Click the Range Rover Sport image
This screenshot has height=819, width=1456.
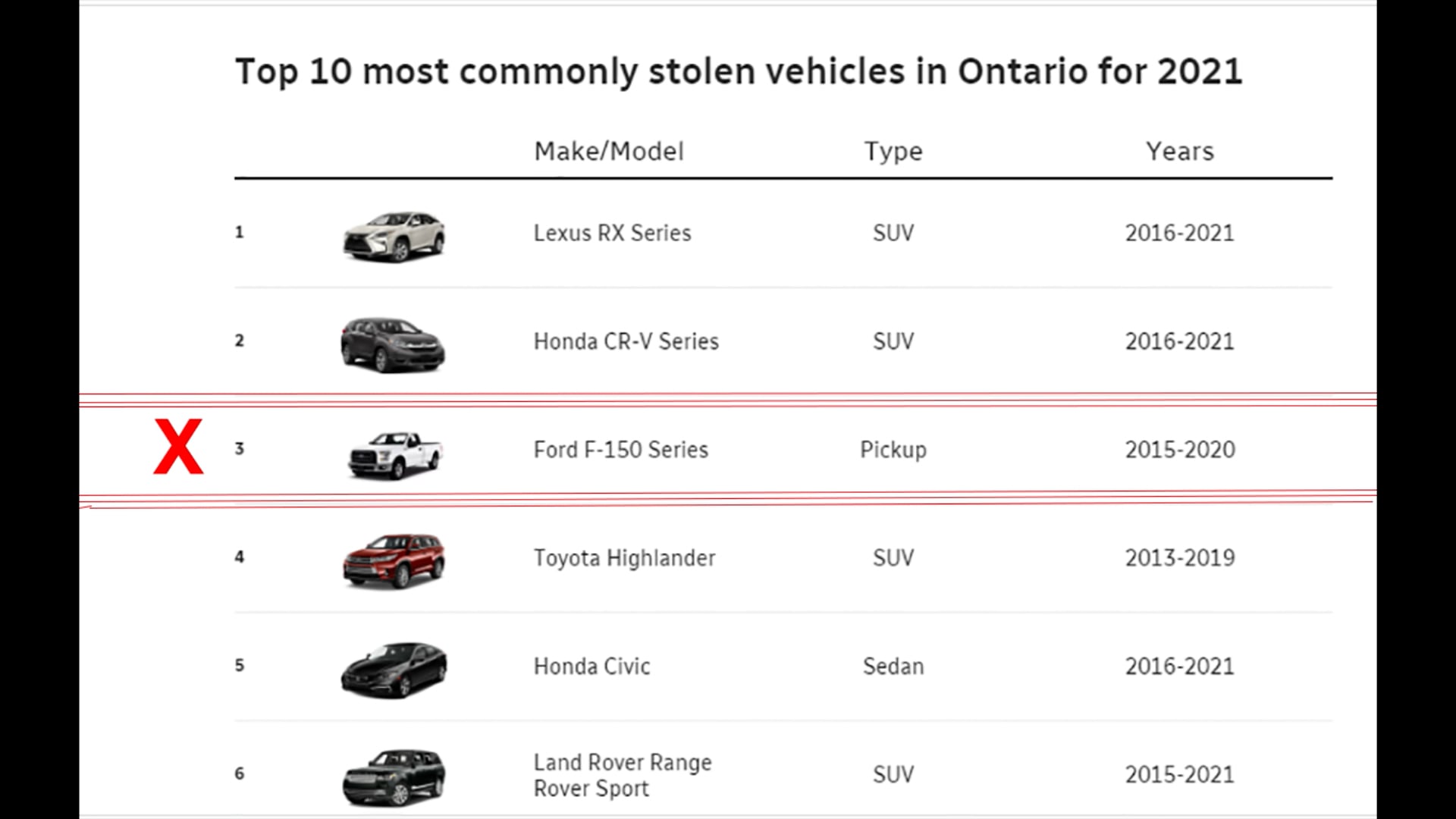pos(394,778)
